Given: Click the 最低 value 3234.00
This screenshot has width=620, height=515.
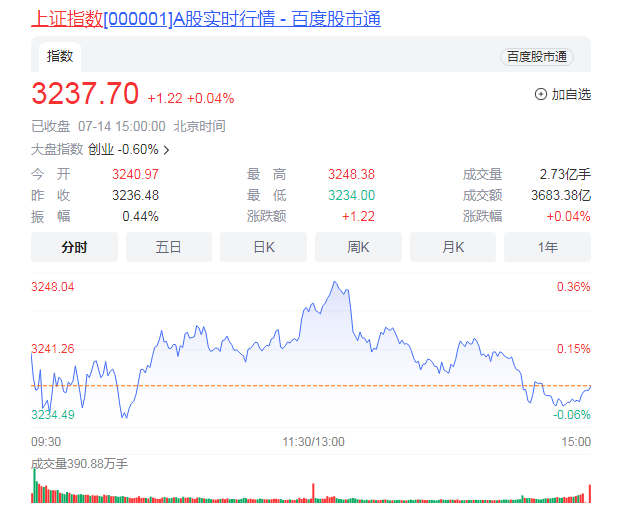Looking at the screenshot, I should pyautogui.click(x=351, y=195).
